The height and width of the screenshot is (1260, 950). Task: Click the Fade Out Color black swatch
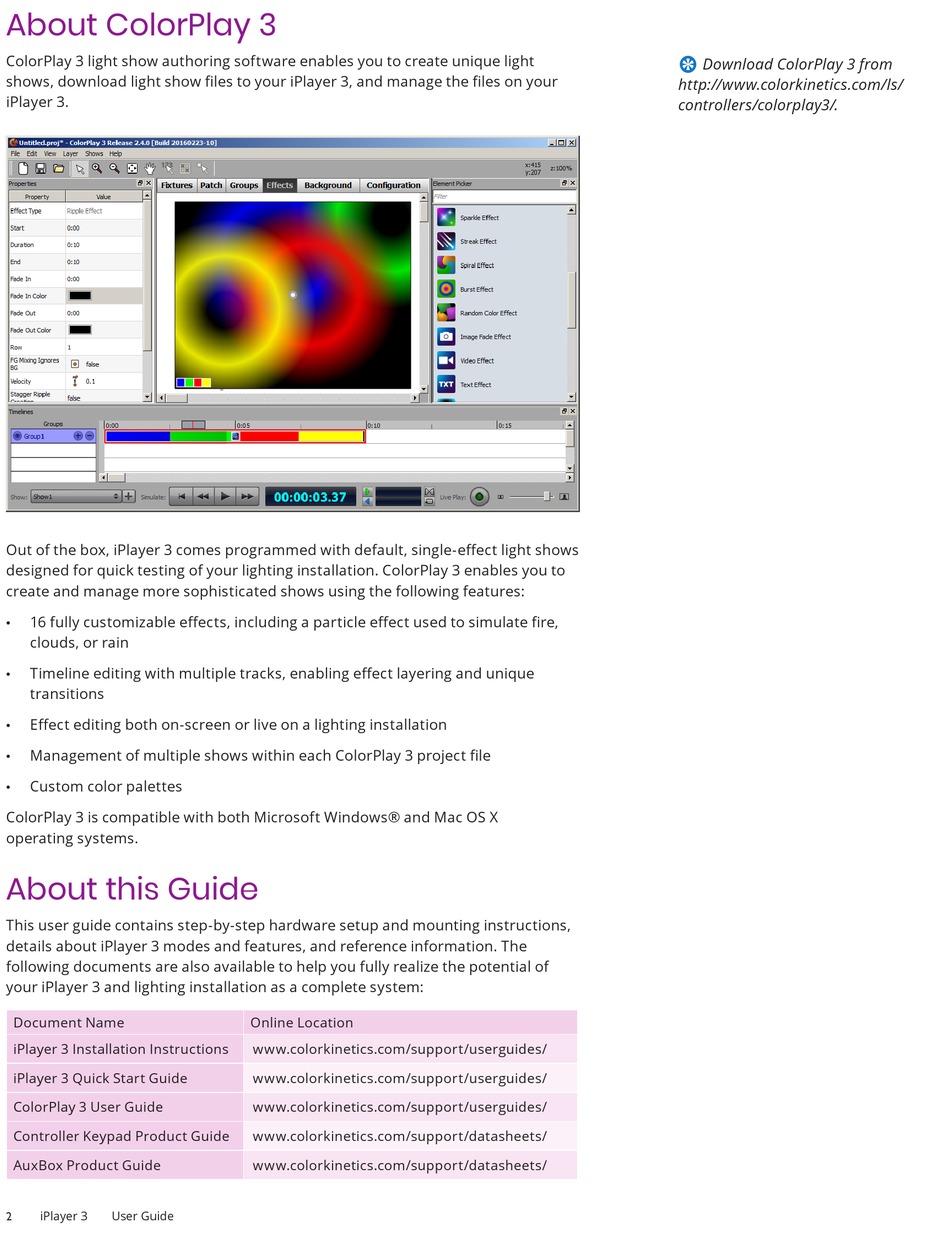point(80,330)
